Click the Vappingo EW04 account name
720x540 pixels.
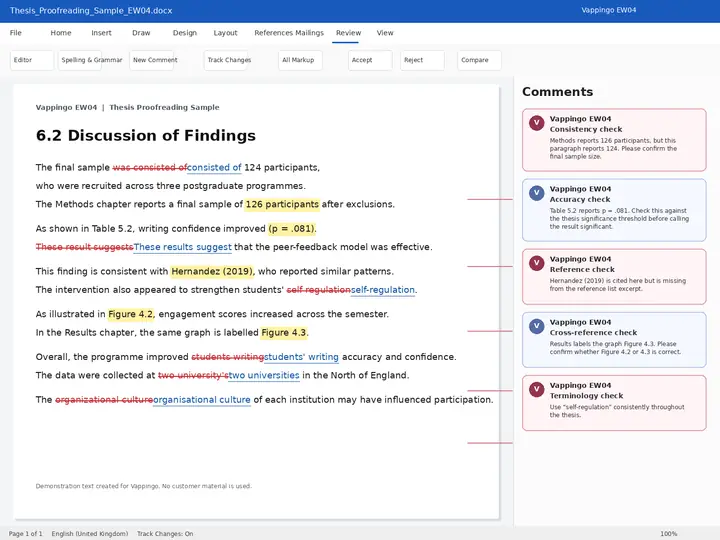click(608, 10)
